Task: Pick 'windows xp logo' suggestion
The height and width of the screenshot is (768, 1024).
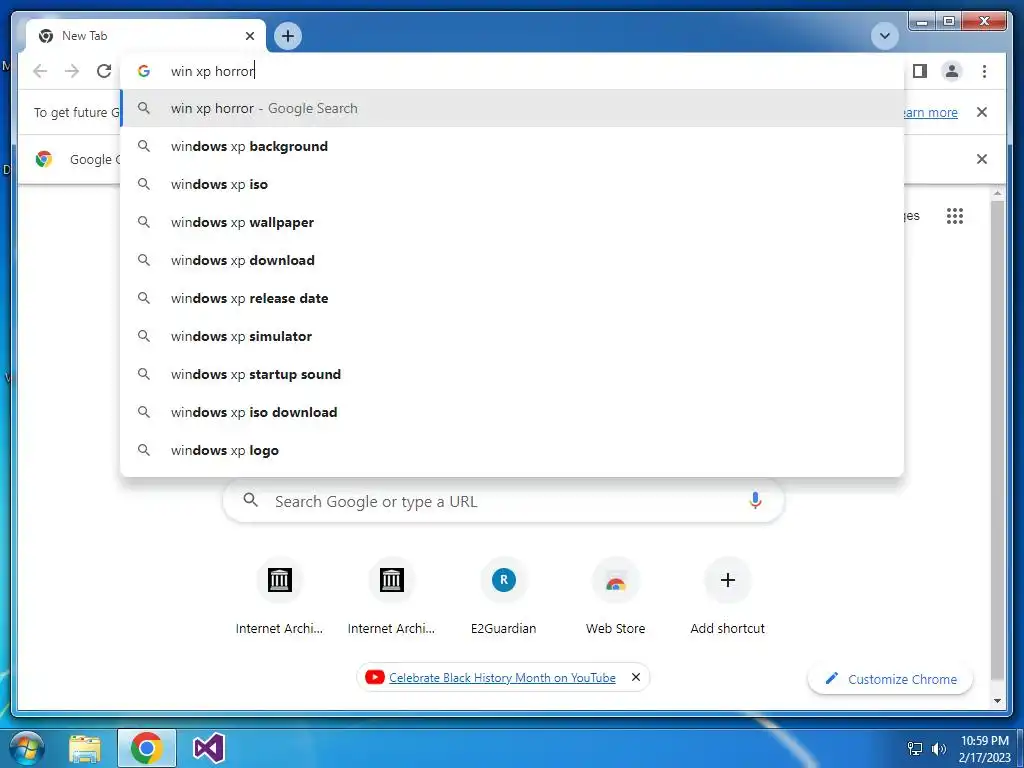Action: (513, 449)
